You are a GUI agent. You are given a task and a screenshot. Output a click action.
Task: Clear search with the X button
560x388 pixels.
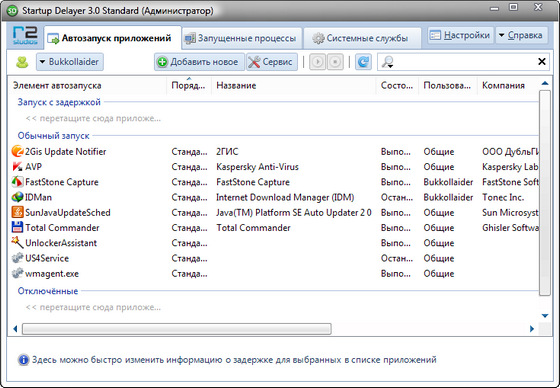pos(541,62)
